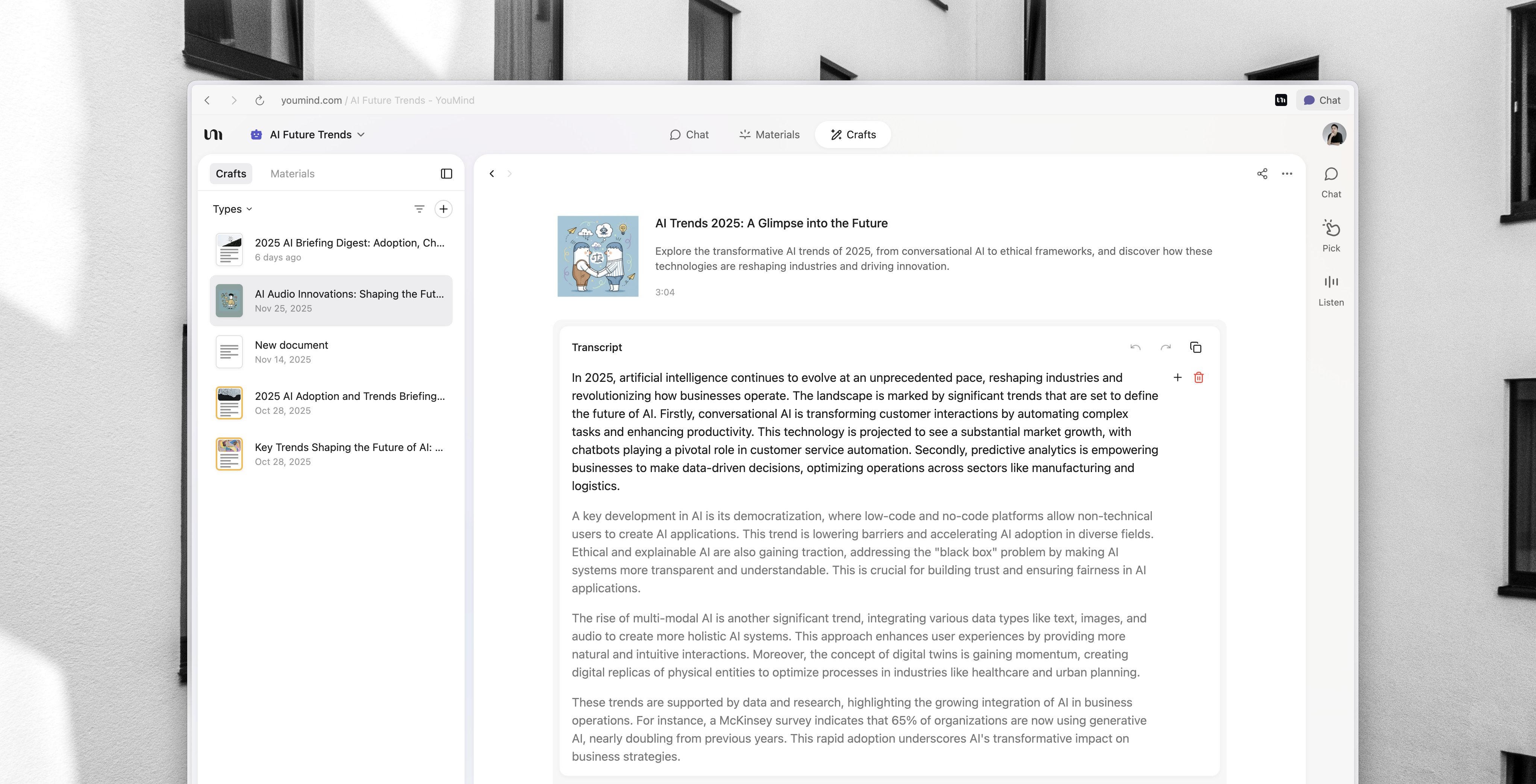This screenshot has height=784, width=1536.
Task: Open Chat from the top right corner
Action: 1322,100
